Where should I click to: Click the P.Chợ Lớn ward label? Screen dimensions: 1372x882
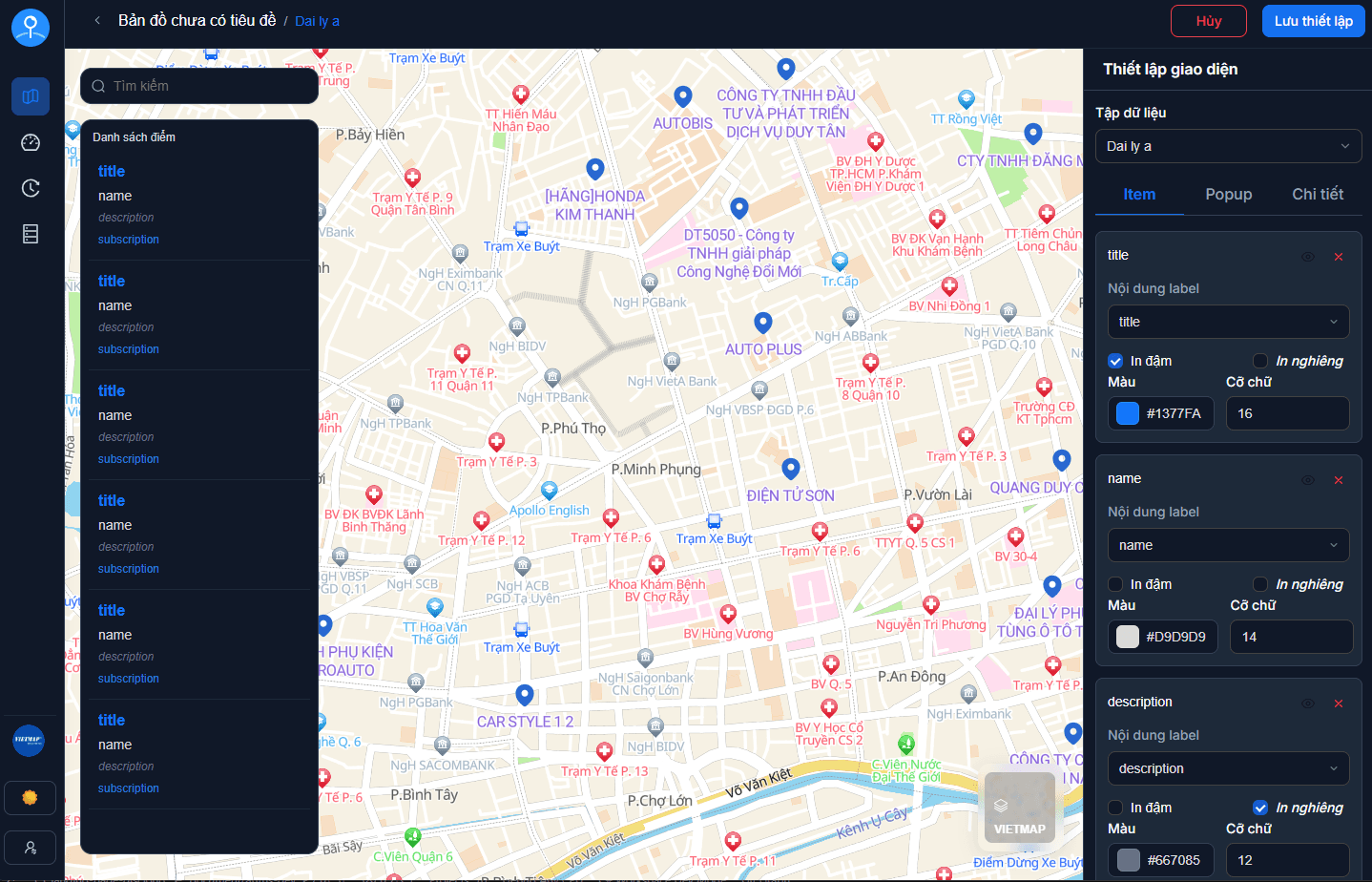[x=660, y=800]
